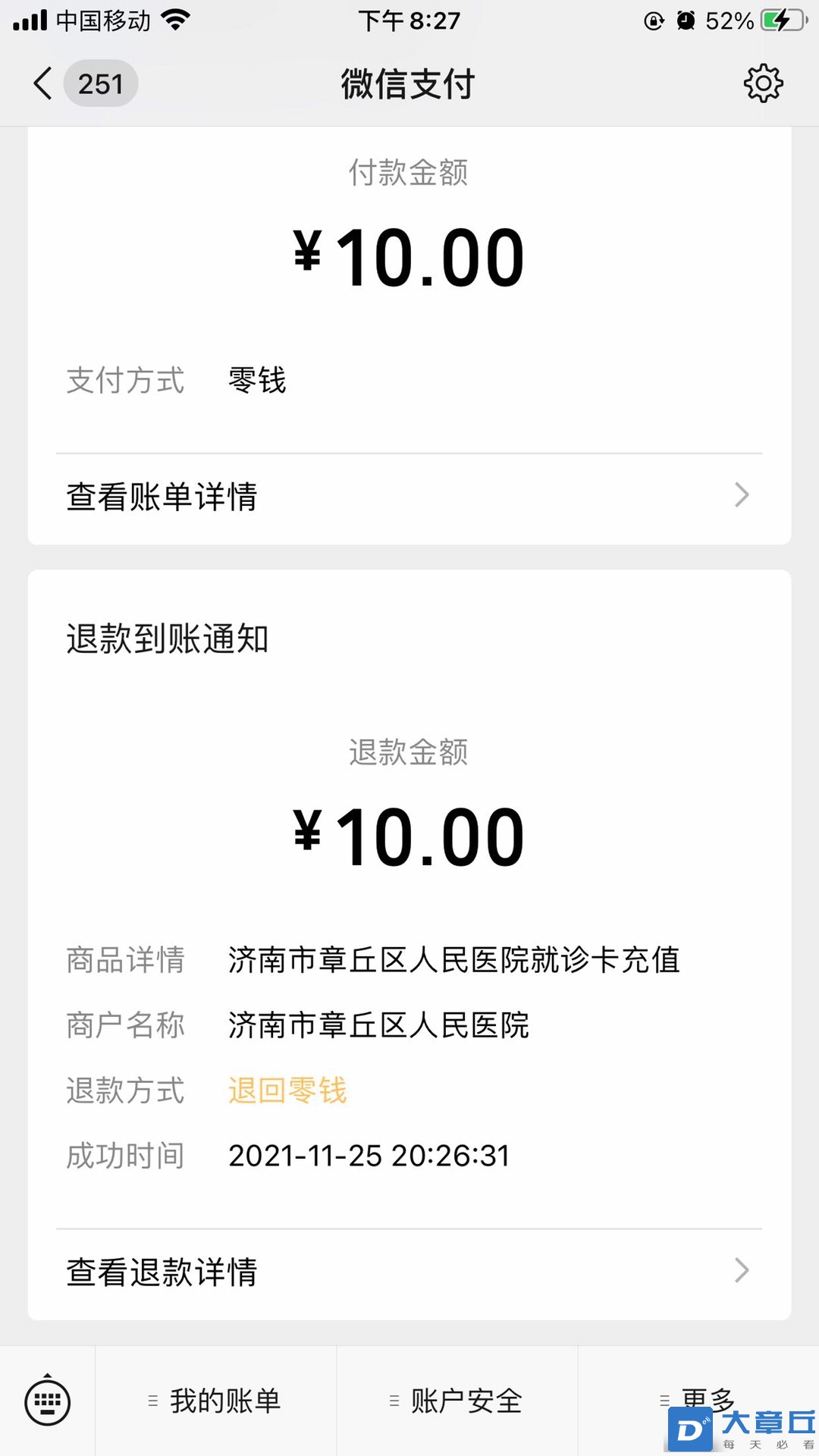The width and height of the screenshot is (819, 1456).
Task: Open 更多 bottom menu
Action: click(x=698, y=1401)
